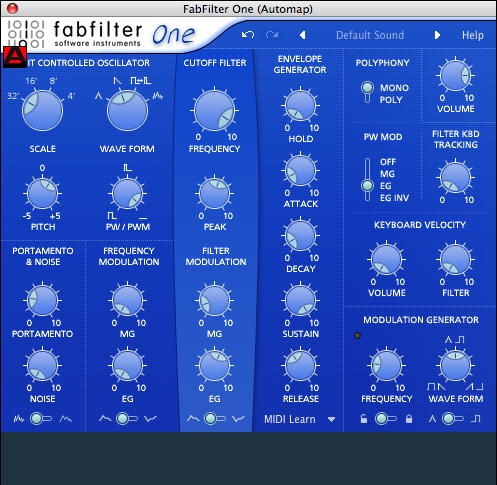Click the pink noise icon right of switch
The image size is (497, 485).
pos(66,419)
